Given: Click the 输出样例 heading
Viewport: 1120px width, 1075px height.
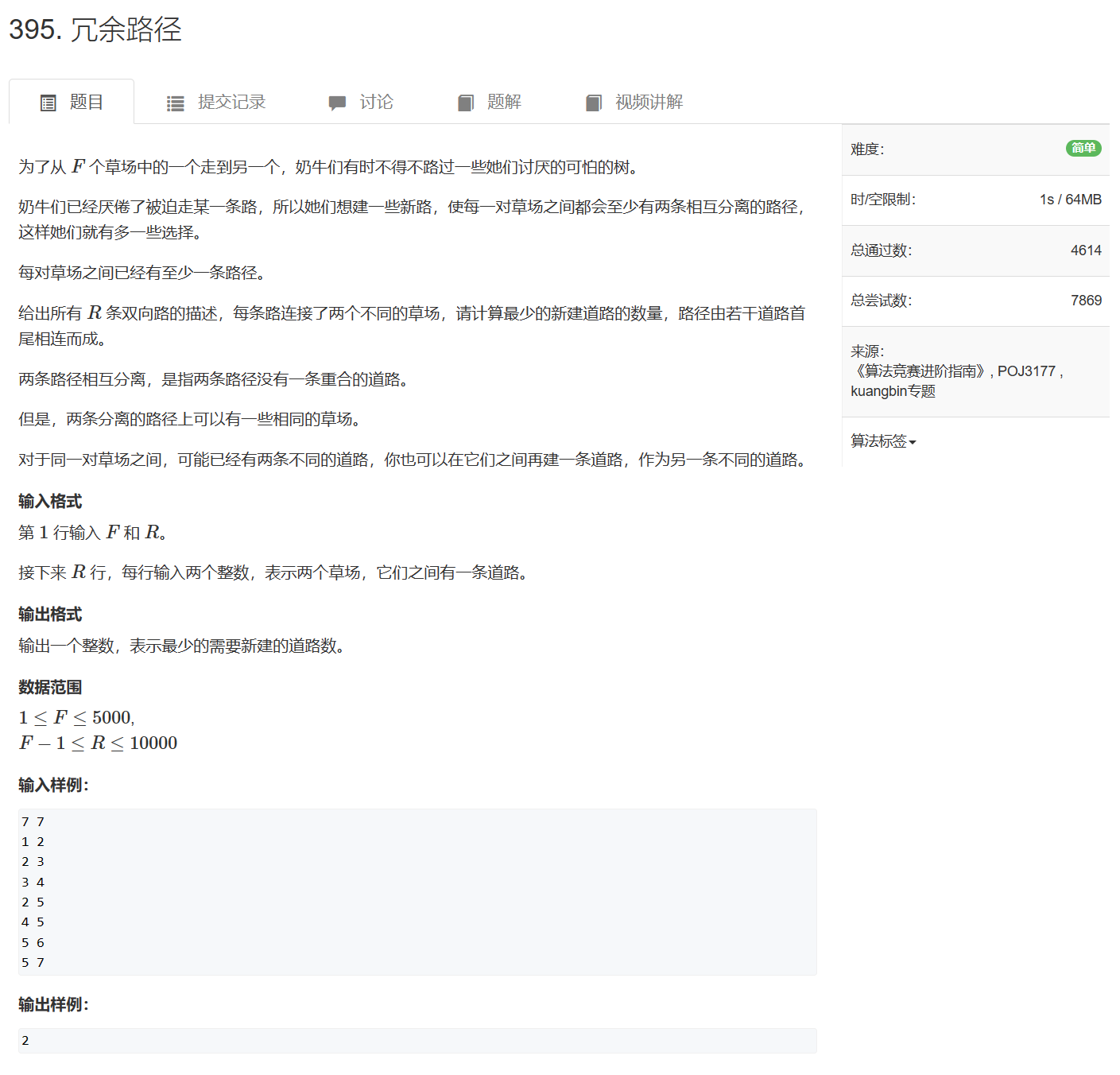Looking at the screenshot, I should coord(54,1004).
